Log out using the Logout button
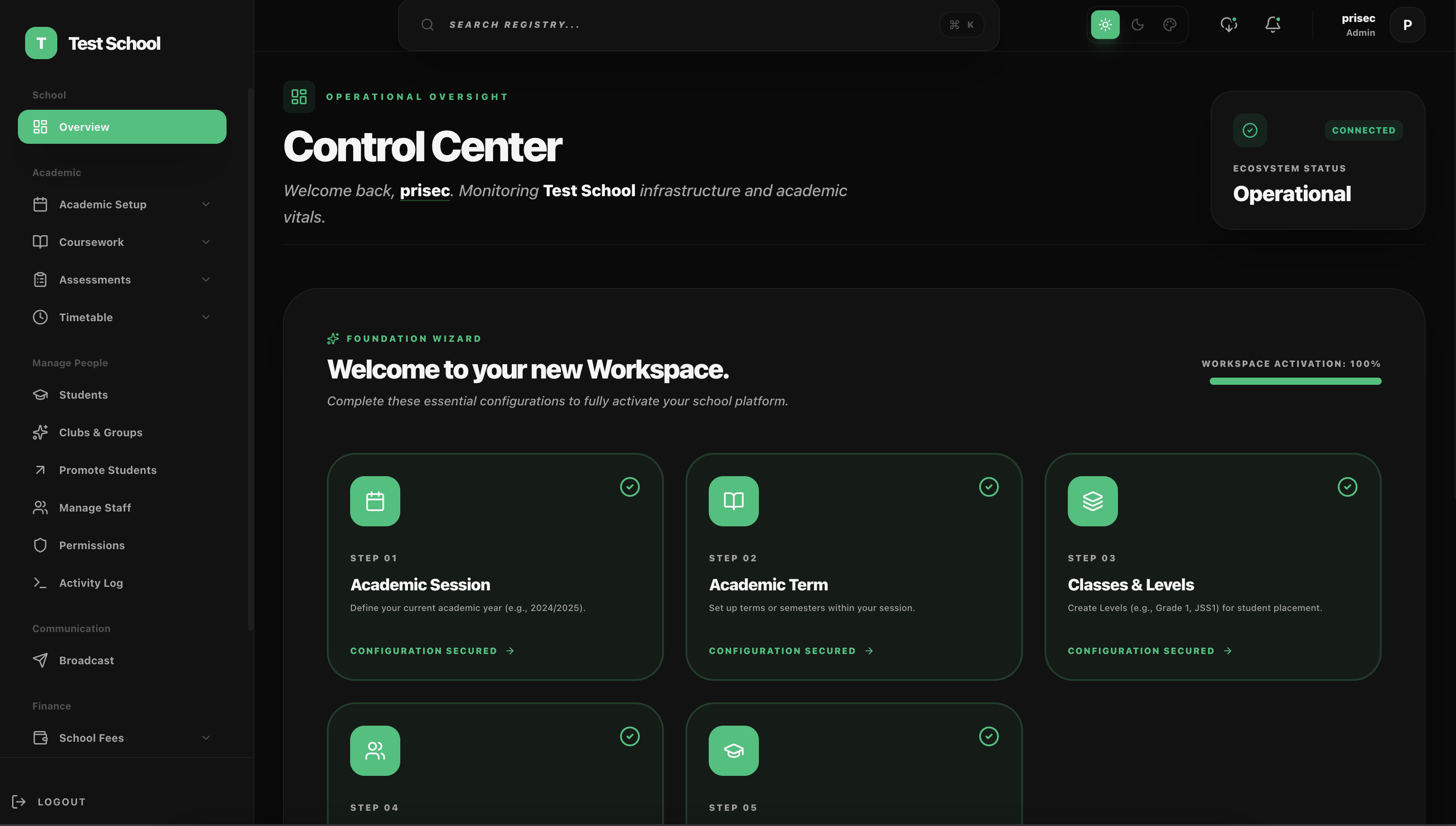Viewport: 1456px width, 826px height. click(49, 802)
